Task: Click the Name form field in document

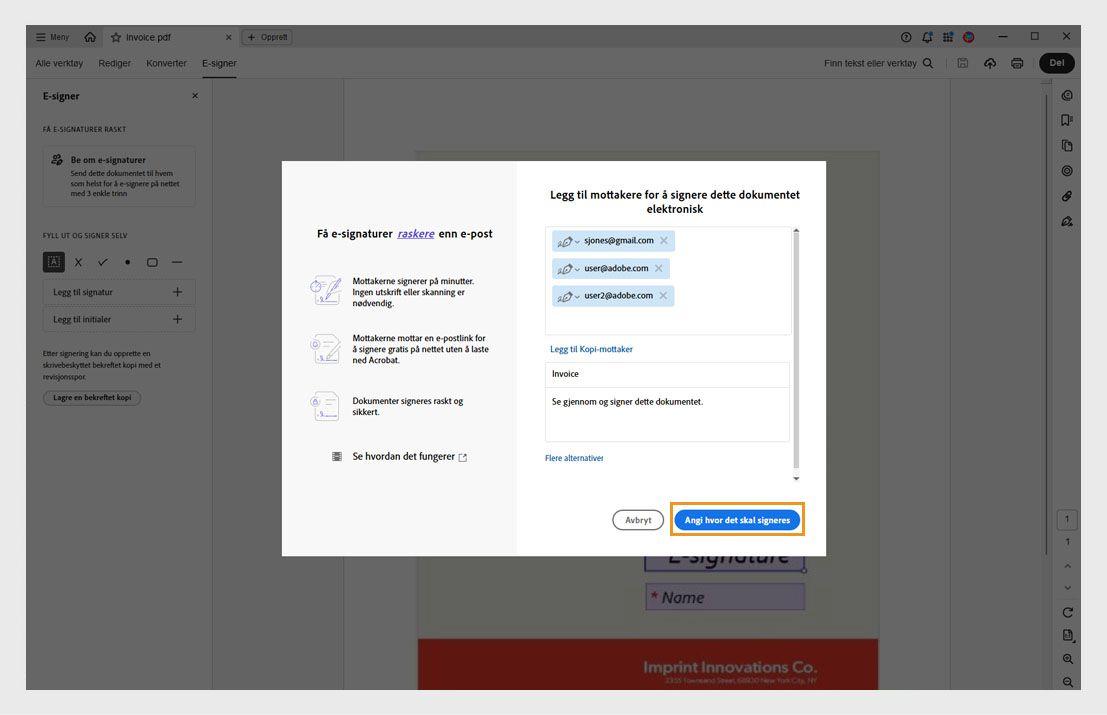Action: tap(725, 597)
